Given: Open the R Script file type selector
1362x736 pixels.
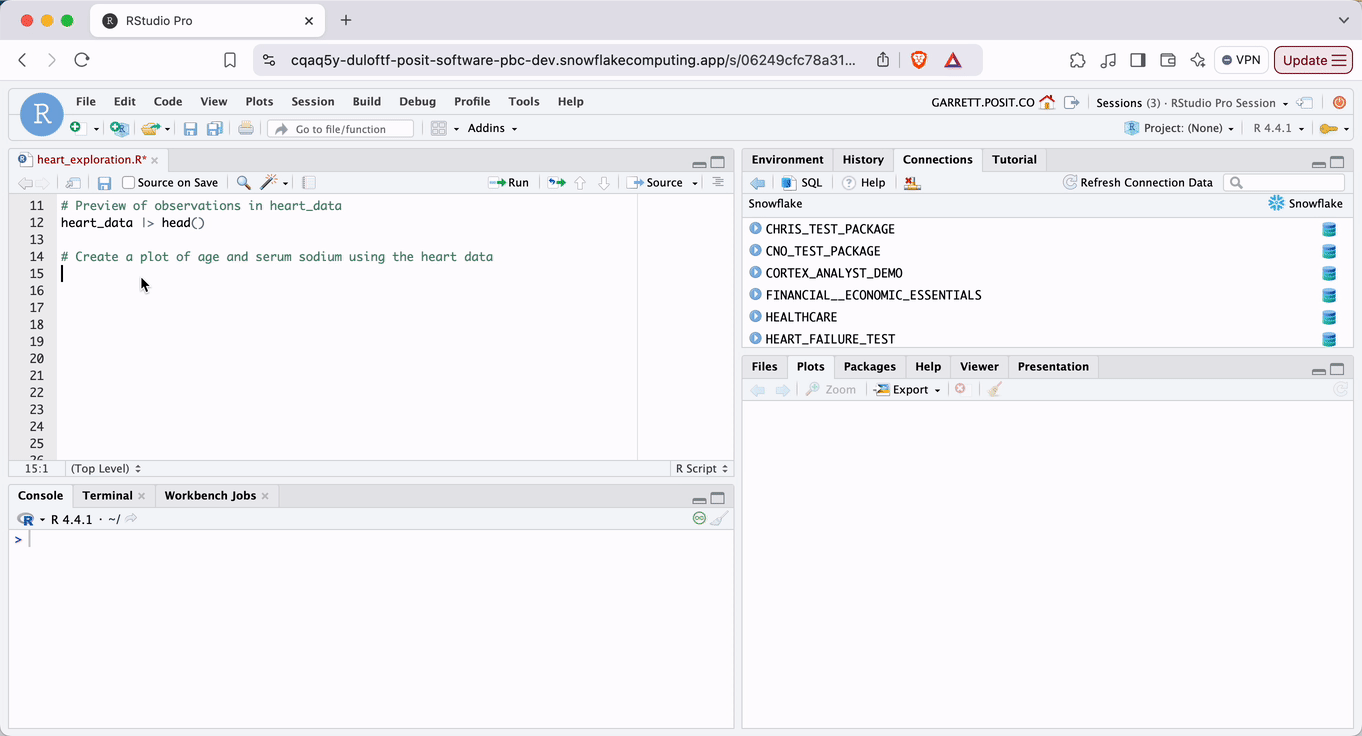Looking at the screenshot, I should tap(702, 468).
